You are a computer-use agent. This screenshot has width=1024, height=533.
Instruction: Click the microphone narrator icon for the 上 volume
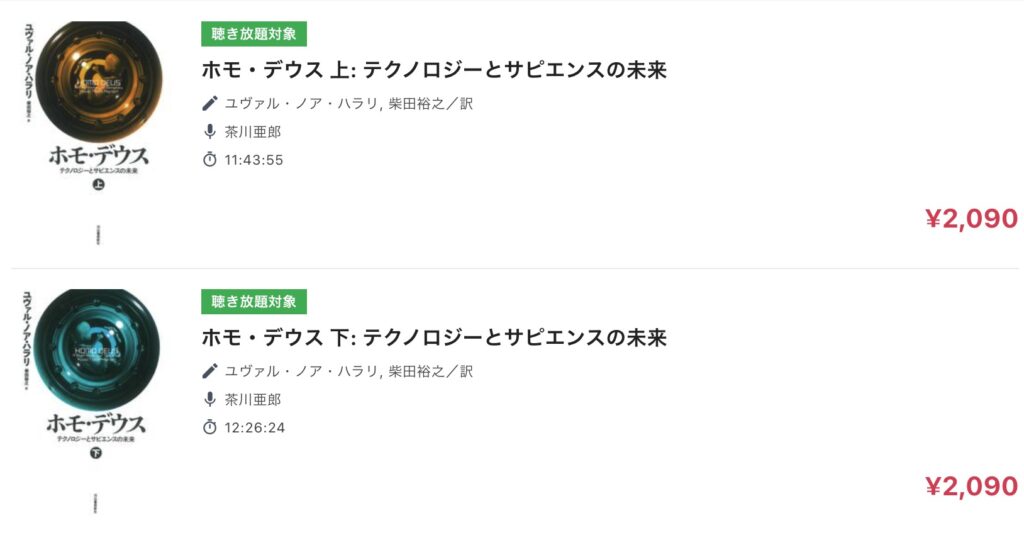click(210, 132)
